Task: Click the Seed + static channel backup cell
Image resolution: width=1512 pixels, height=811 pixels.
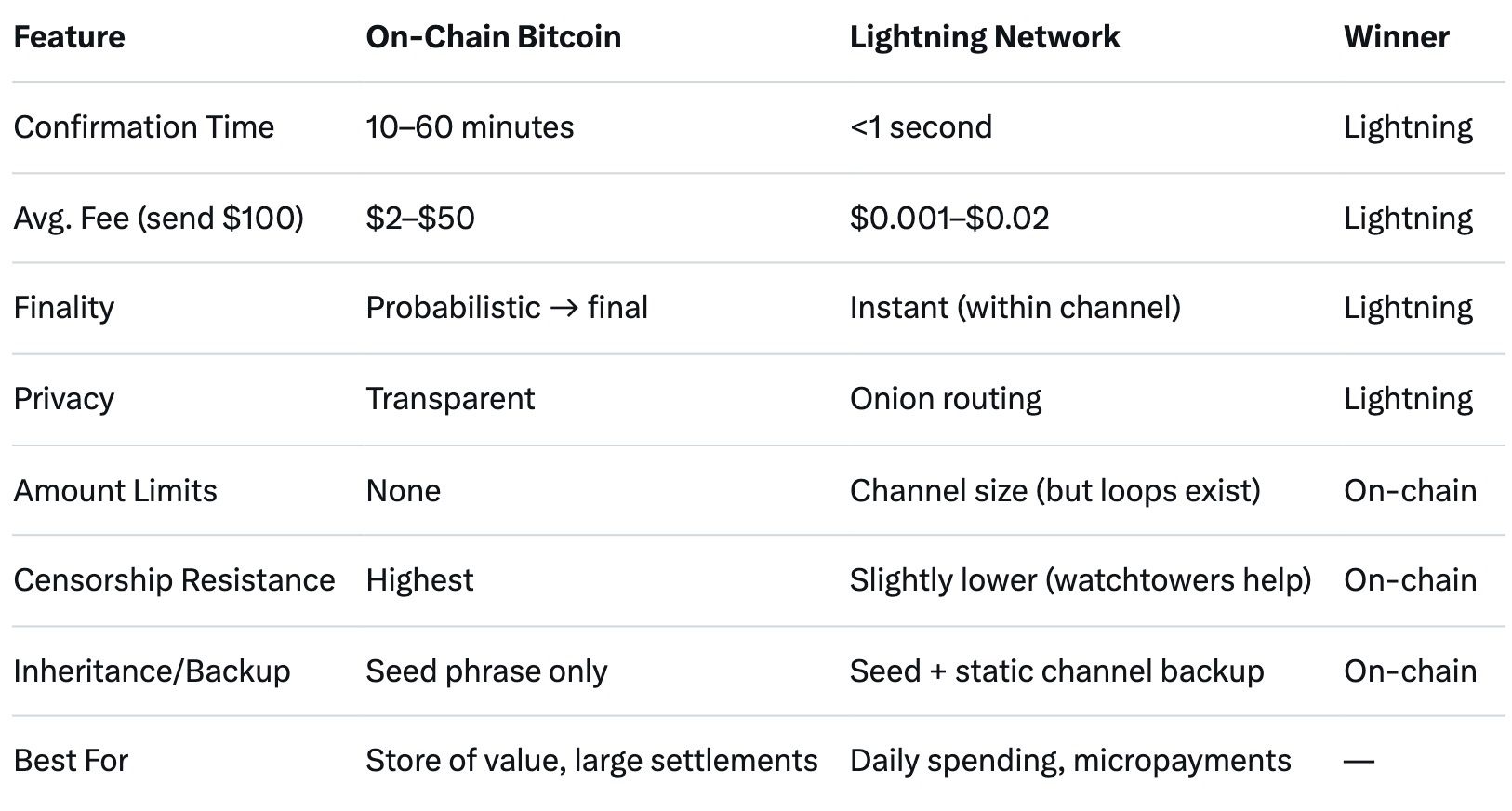Action: pyautogui.click(x=1056, y=671)
